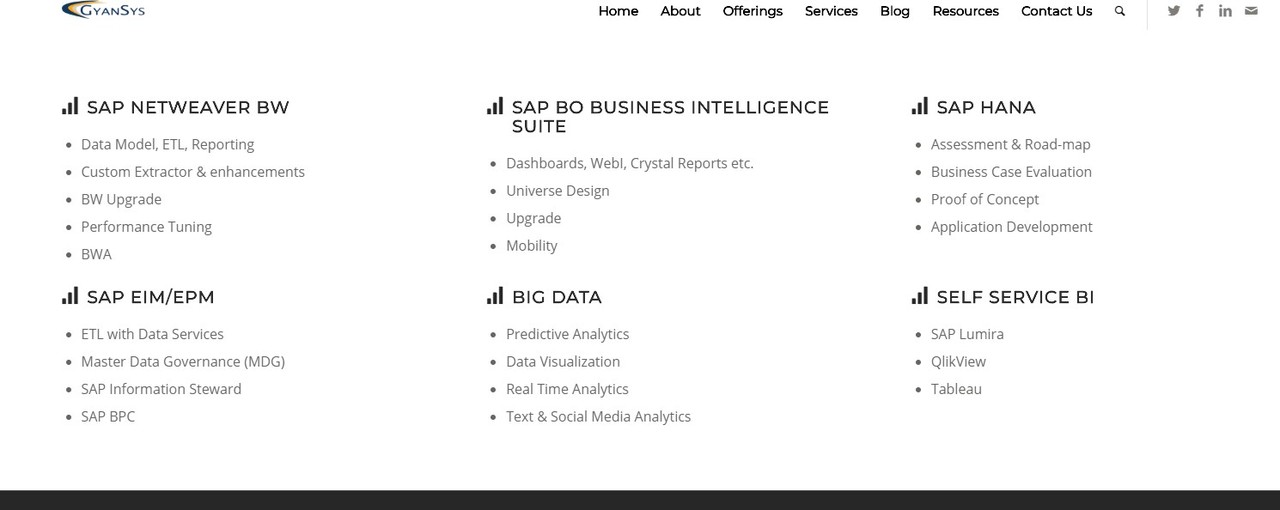
Task: Click the GyanSys logo
Action: coord(103,10)
